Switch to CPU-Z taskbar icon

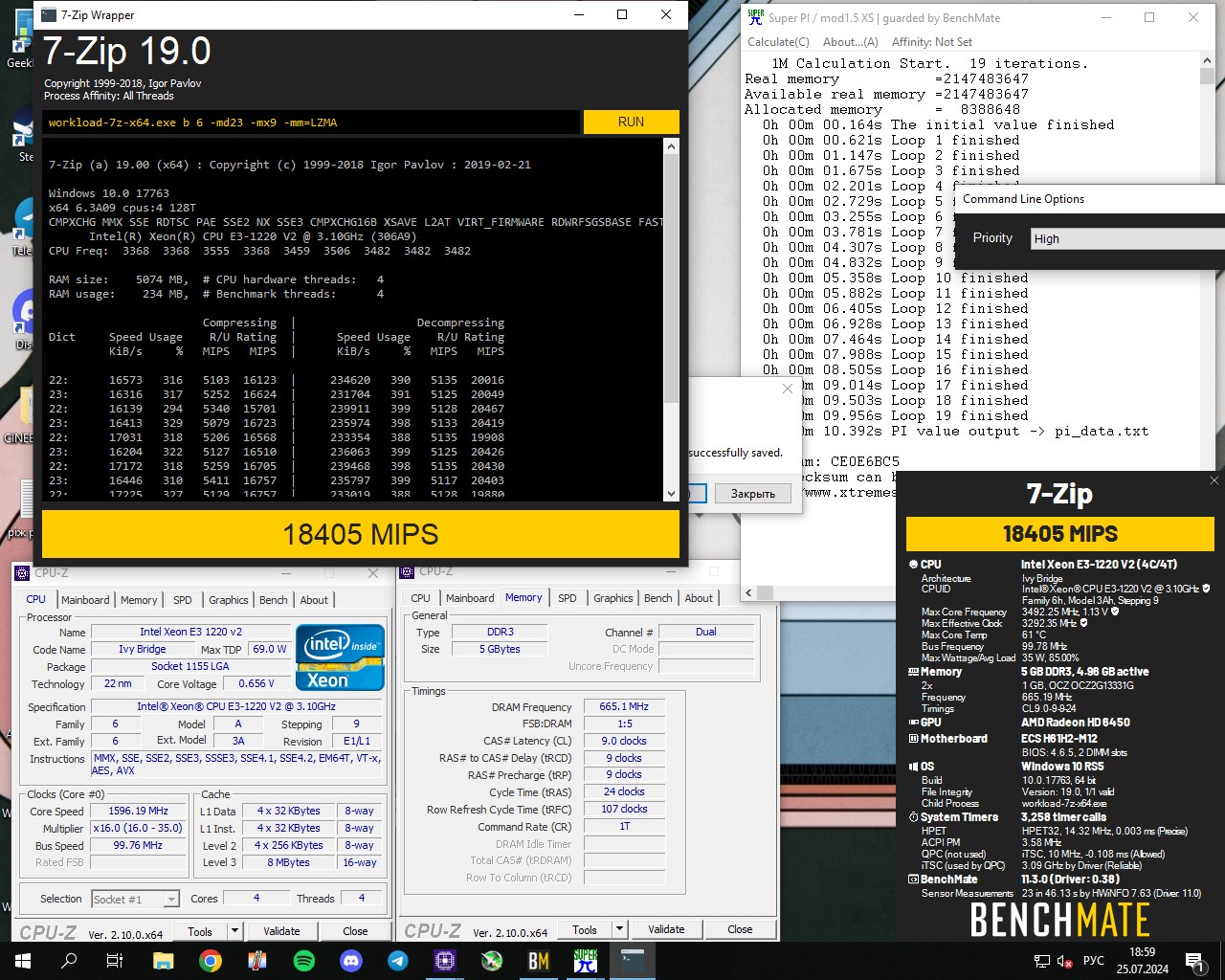[445, 961]
